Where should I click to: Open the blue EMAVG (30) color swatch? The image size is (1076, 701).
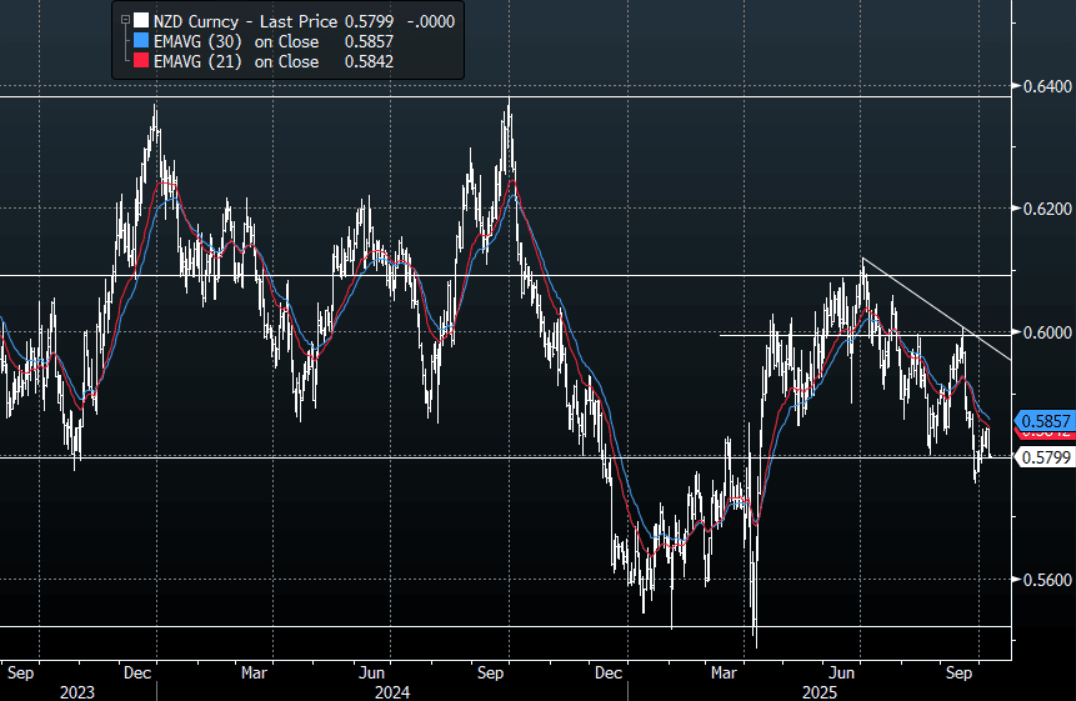141,41
